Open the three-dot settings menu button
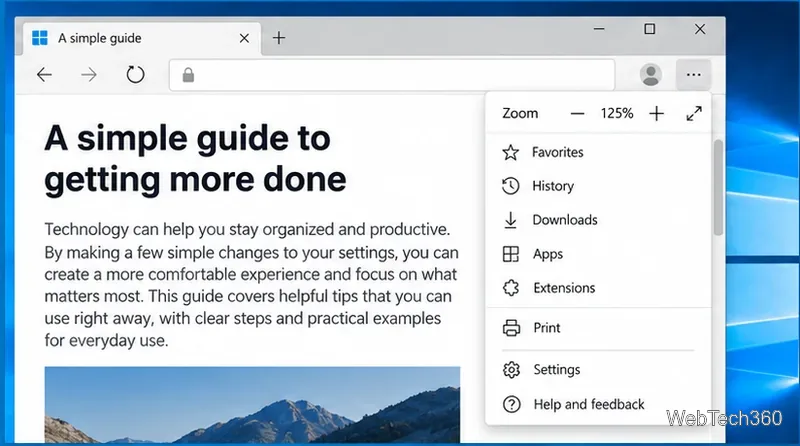 click(x=693, y=75)
